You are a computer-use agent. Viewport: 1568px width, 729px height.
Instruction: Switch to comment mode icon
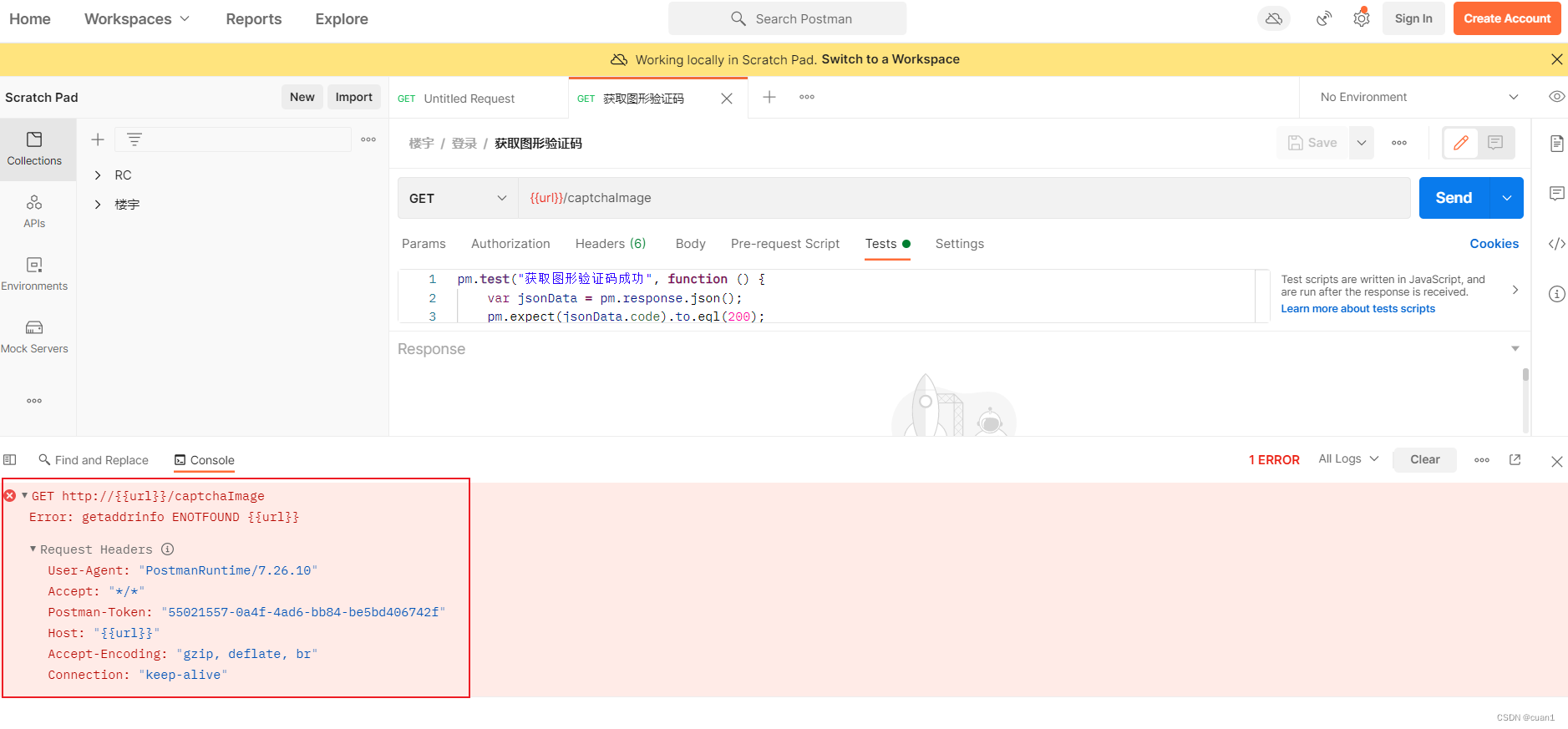point(1495,143)
